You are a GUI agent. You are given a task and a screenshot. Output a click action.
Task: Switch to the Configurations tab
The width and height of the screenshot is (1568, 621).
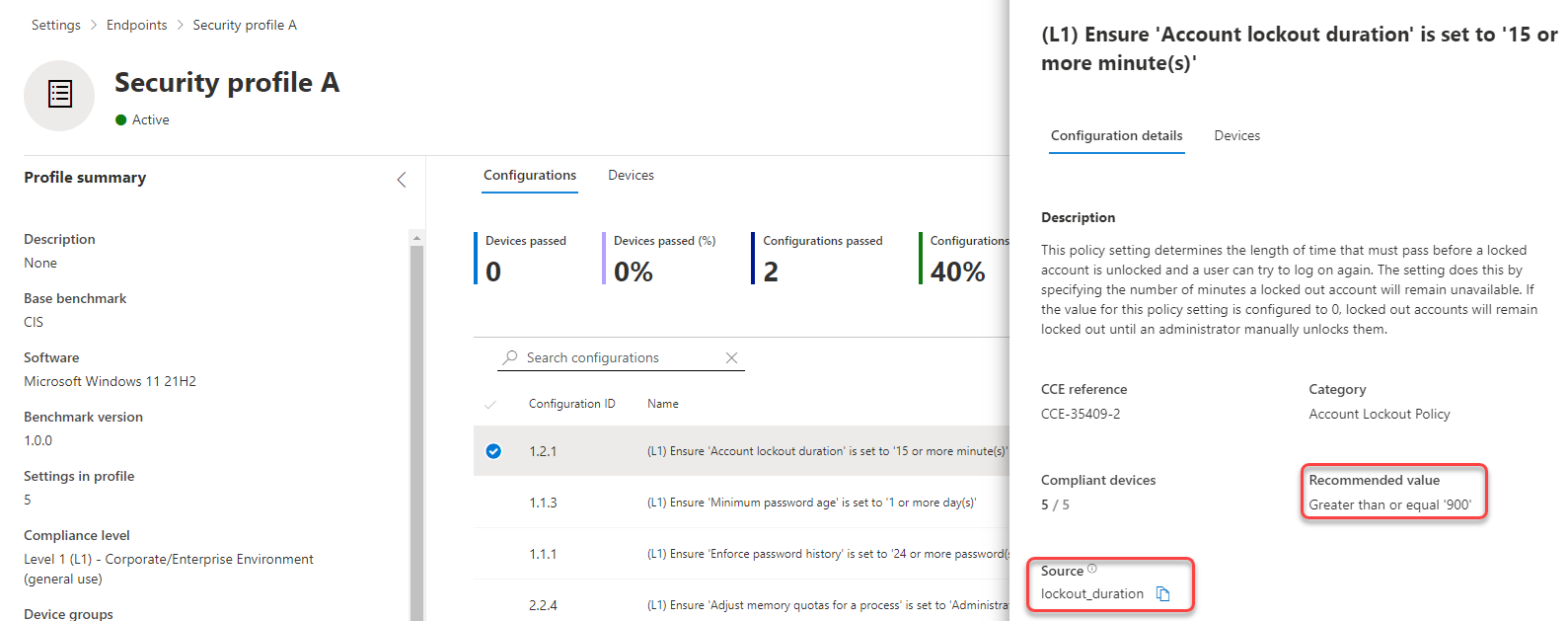(x=530, y=175)
